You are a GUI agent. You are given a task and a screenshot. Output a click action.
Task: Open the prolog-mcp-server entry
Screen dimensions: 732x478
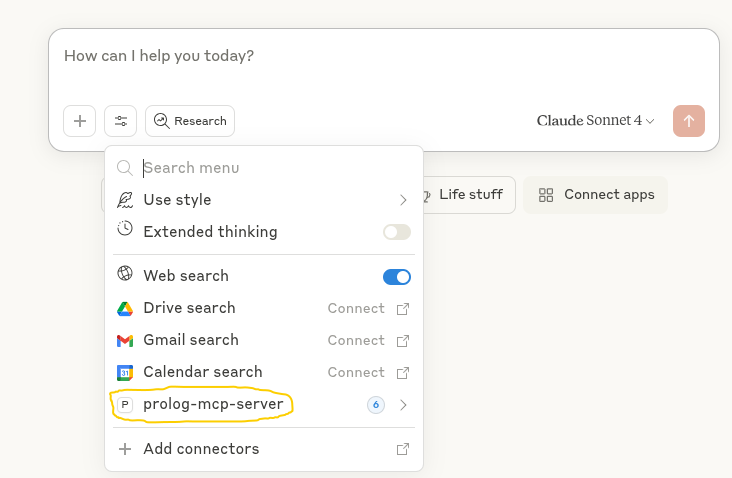coord(264,405)
